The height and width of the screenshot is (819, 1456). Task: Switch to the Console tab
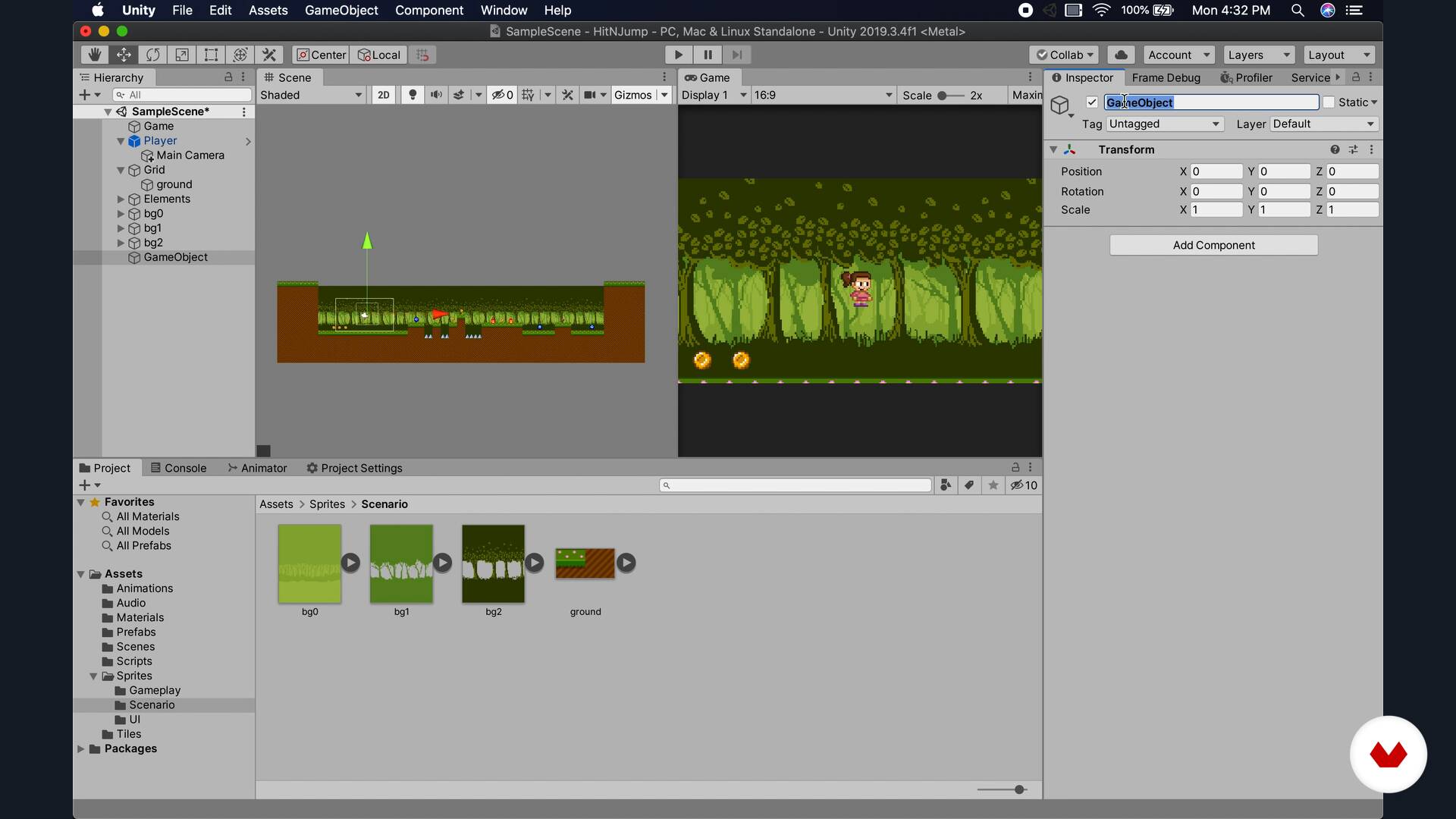tap(178, 468)
